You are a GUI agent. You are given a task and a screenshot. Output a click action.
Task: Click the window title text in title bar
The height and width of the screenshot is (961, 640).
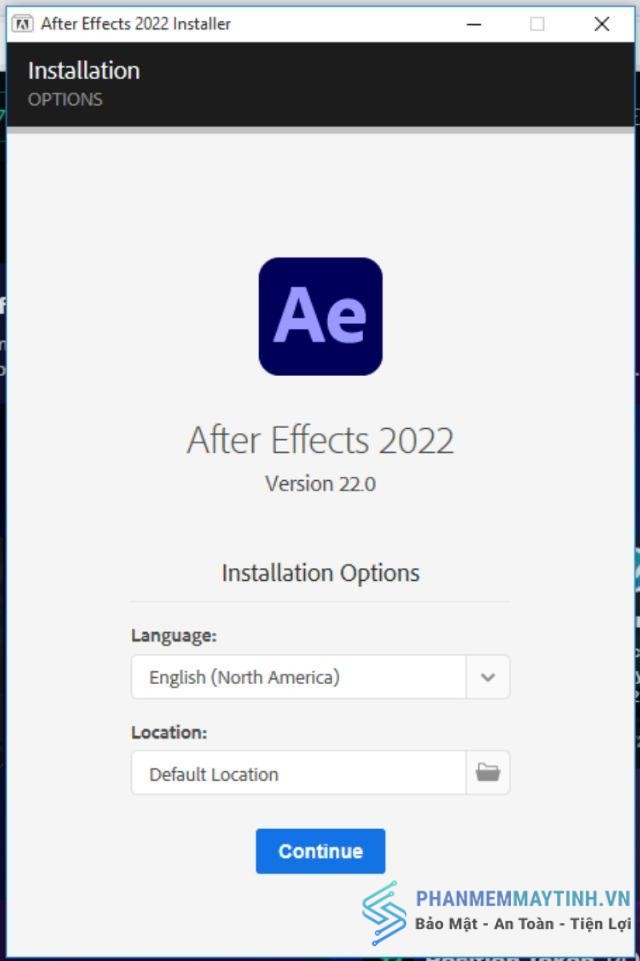(x=136, y=24)
